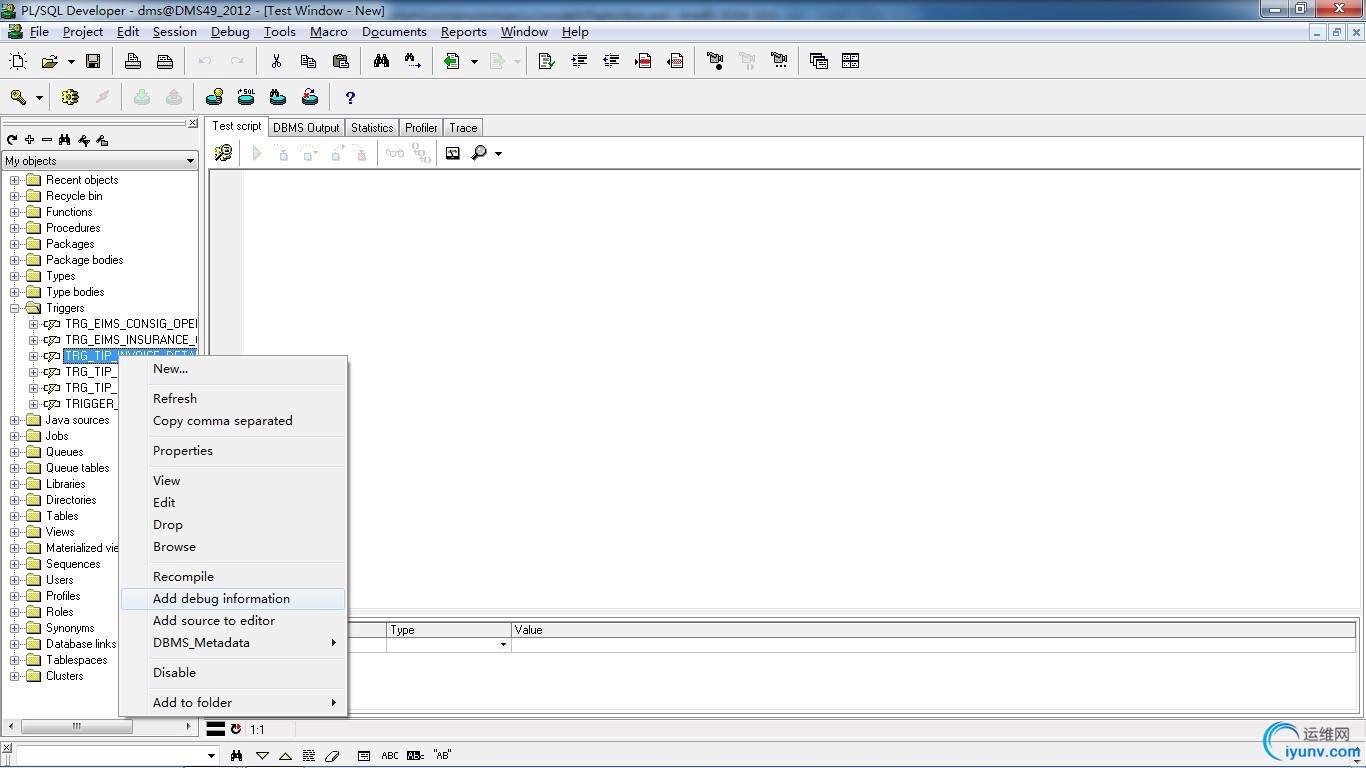
Task: Click the Find binoculars icon in main toolbar
Action: (x=381, y=61)
